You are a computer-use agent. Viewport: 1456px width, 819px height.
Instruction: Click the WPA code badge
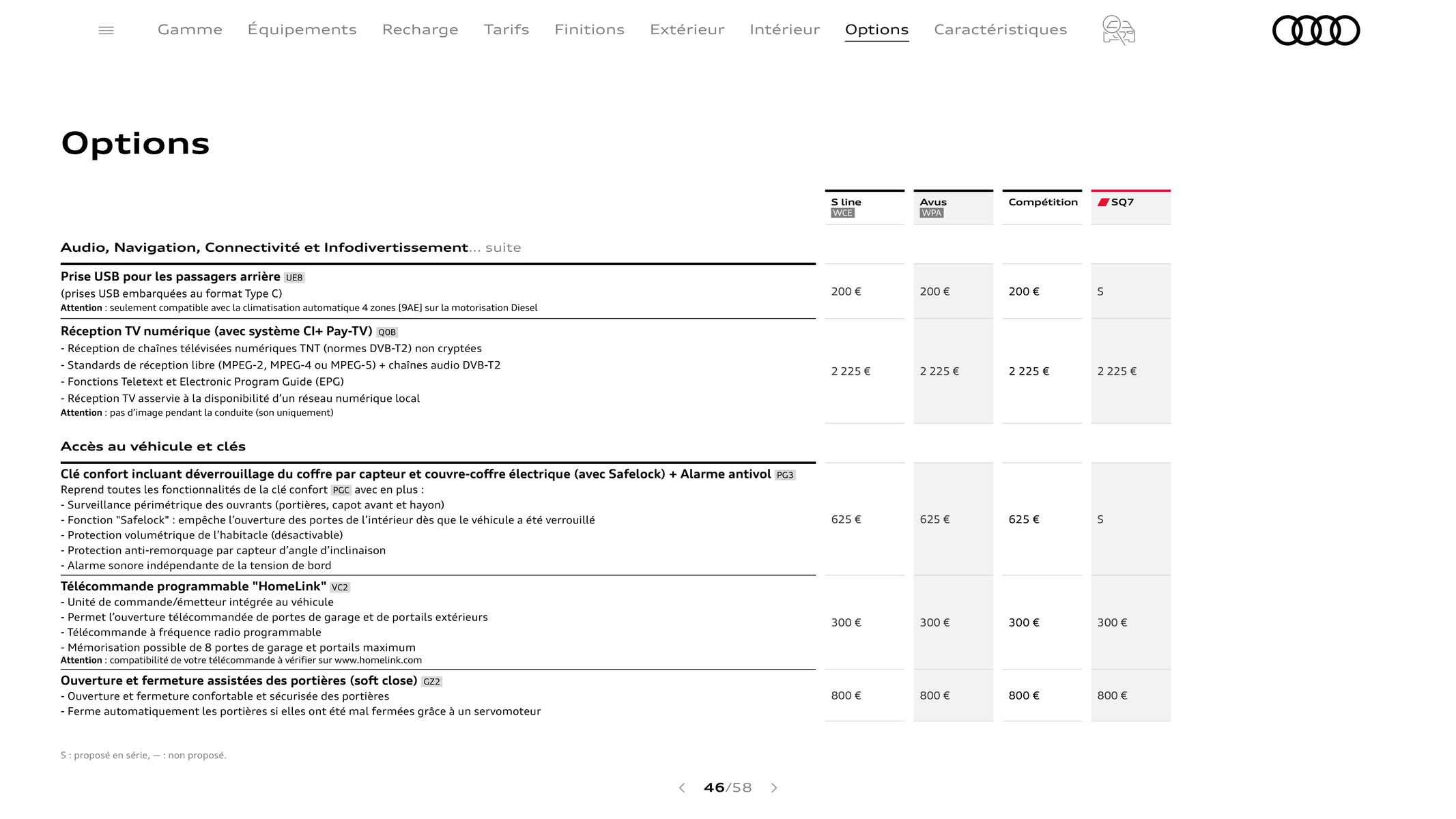[931, 213]
